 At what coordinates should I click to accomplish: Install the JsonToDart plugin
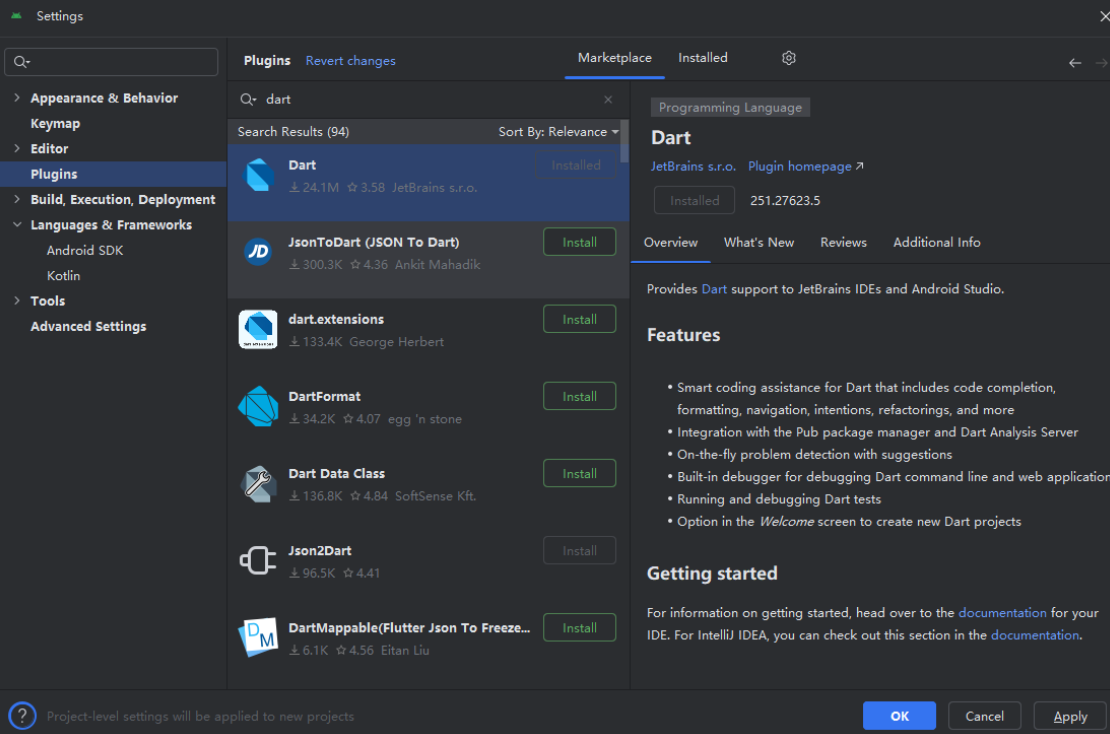(579, 242)
